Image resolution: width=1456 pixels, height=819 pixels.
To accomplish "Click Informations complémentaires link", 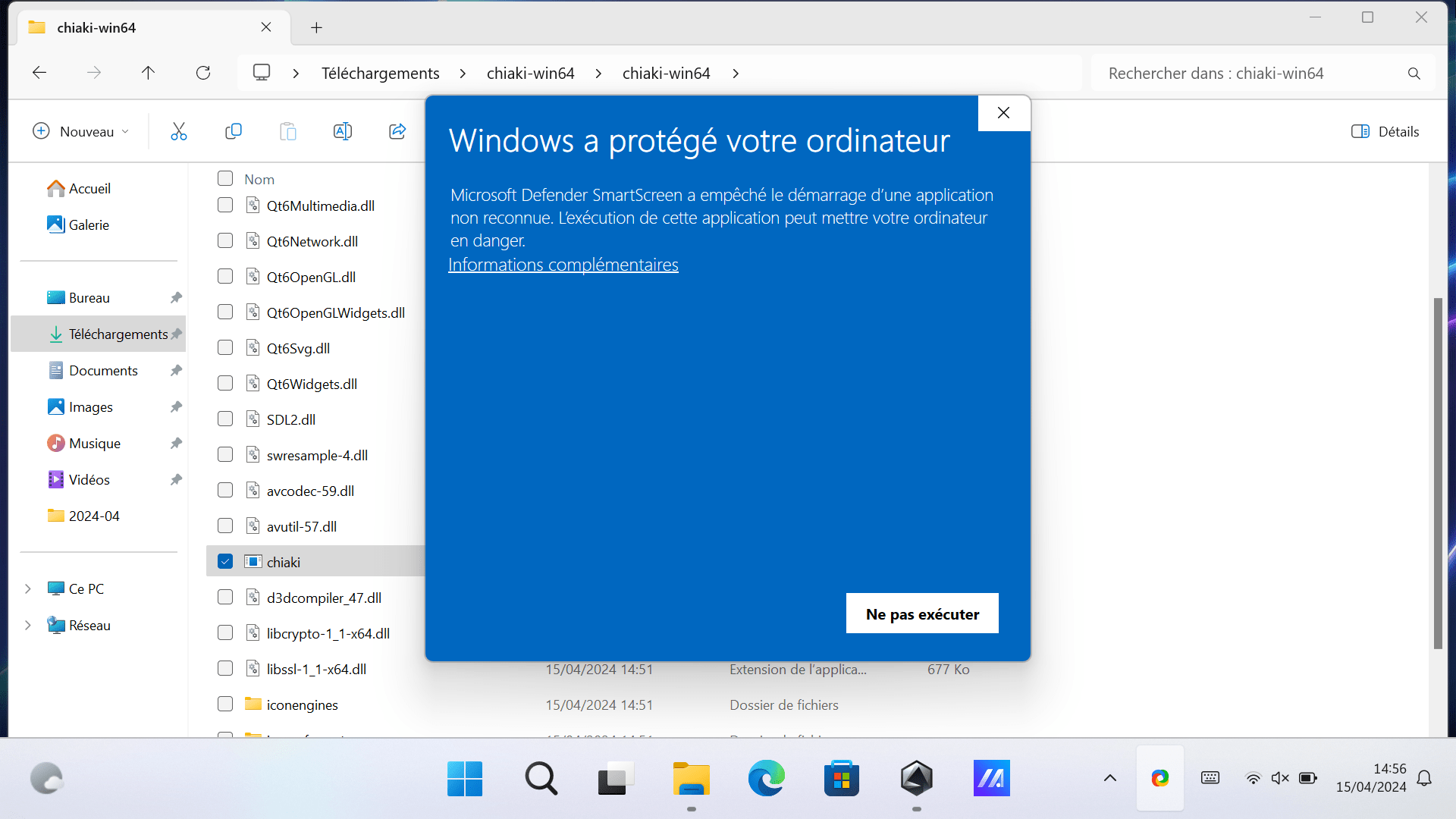I will coord(563,265).
